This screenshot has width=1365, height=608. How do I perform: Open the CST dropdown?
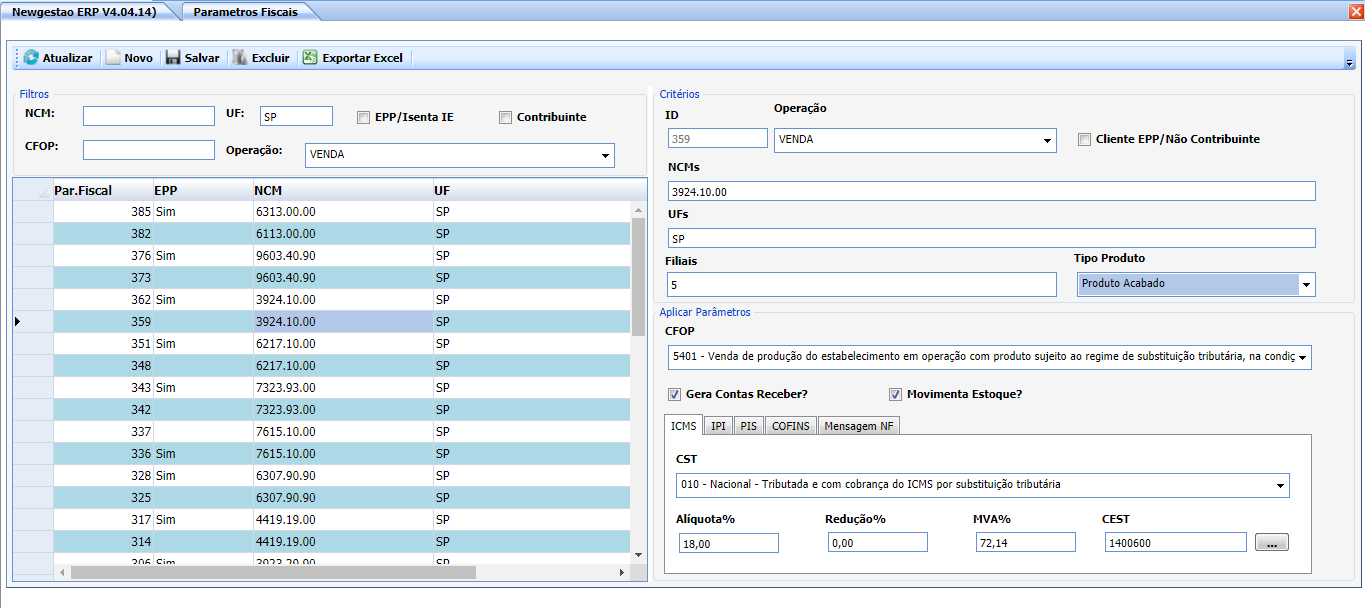tap(1281, 485)
